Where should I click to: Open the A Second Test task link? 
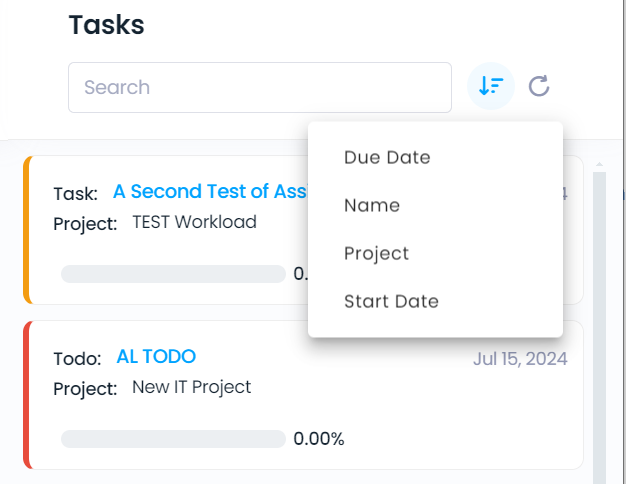click(x=210, y=191)
